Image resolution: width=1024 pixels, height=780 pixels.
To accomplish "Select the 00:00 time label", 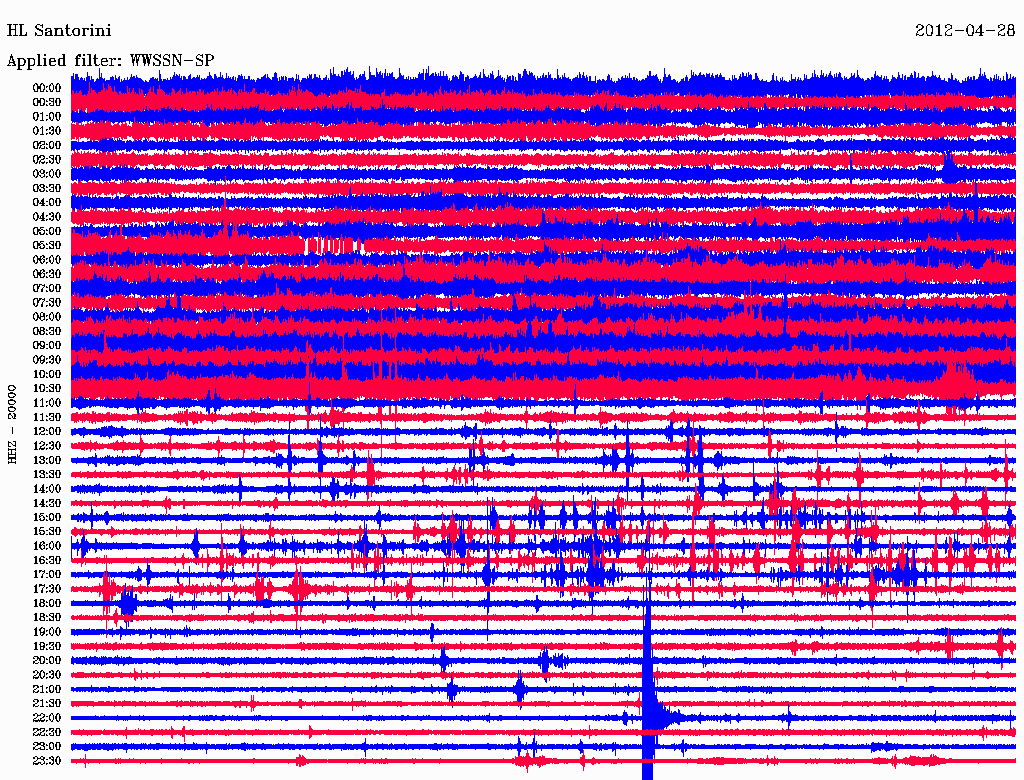I will click(47, 88).
